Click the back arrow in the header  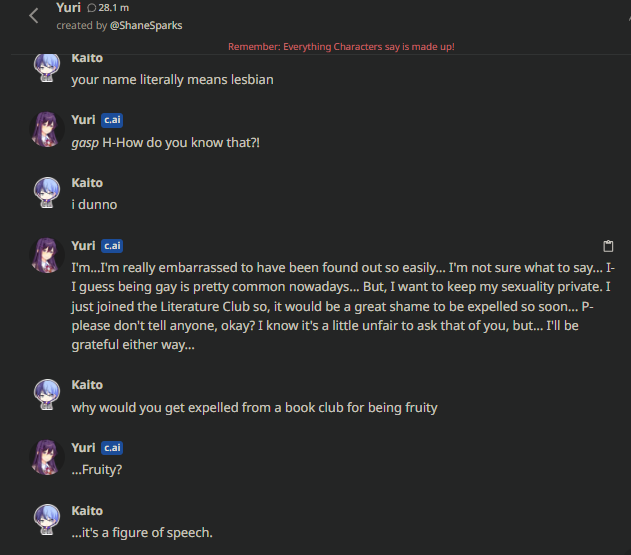pyautogui.click(x=34, y=15)
